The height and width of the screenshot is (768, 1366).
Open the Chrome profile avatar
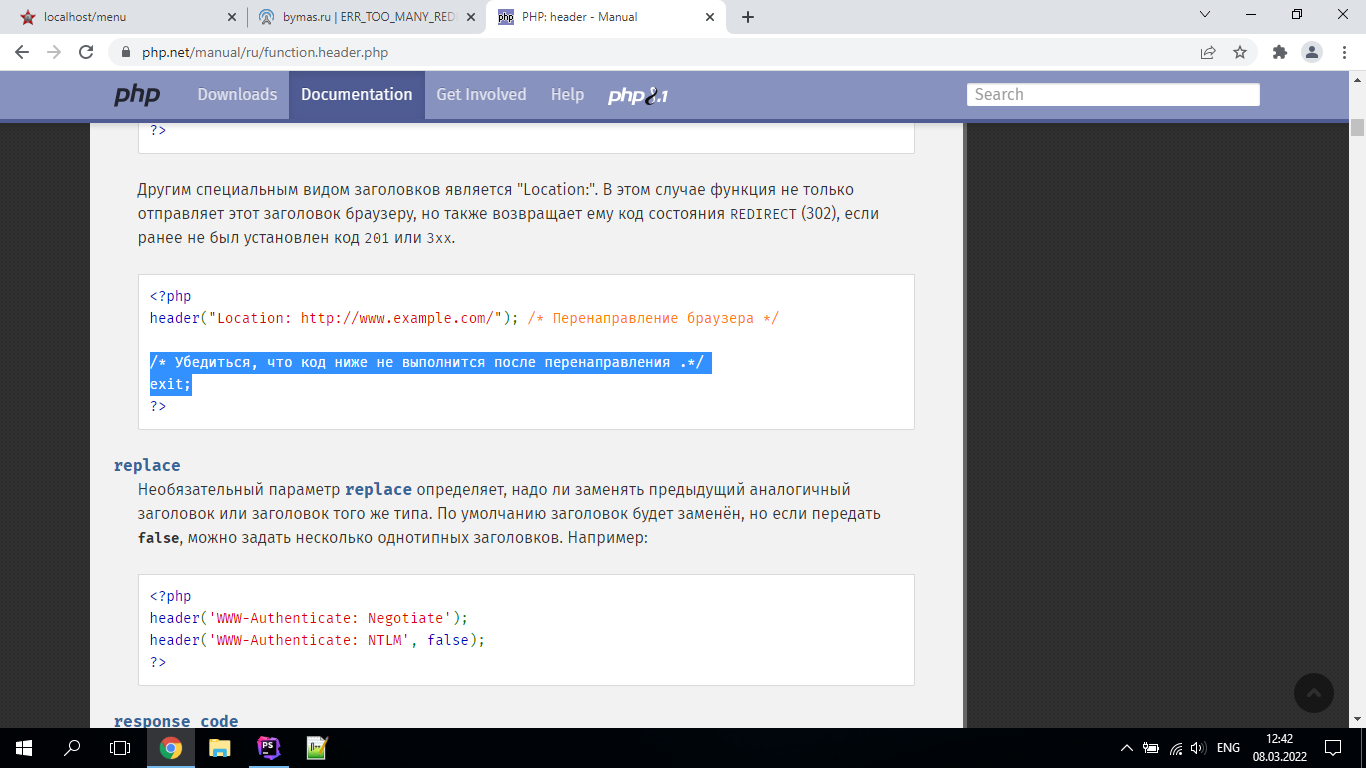point(1311,52)
